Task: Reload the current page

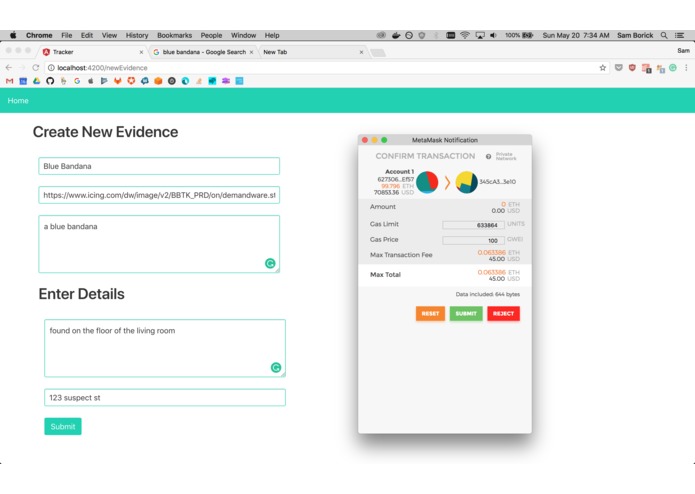Action: pyautogui.click(x=35, y=68)
